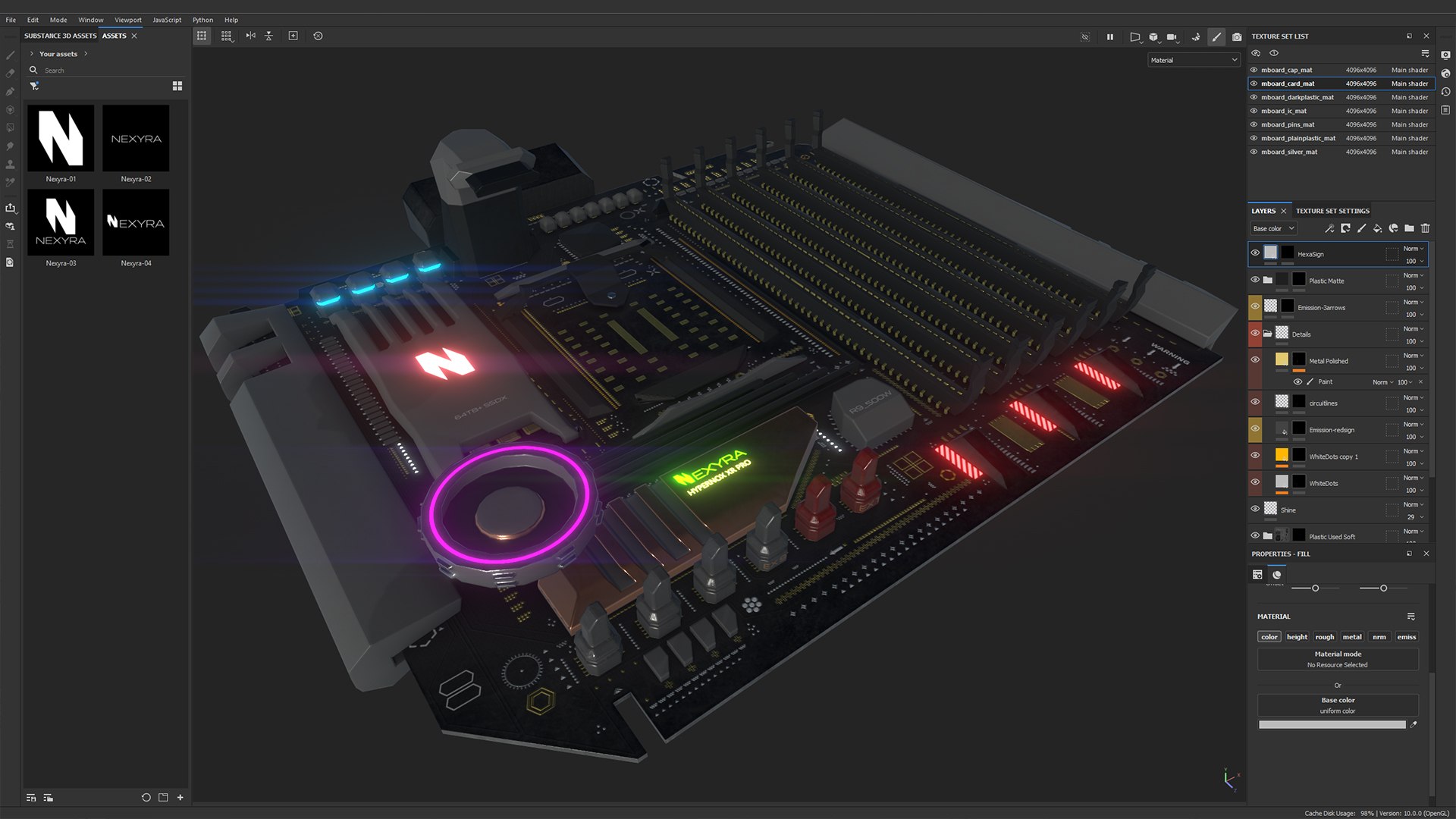This screenshot has height=819, width=1456.
Task: Toggle visibility of mboard_cap_mat texture set
Action: tap(1254, 70)
